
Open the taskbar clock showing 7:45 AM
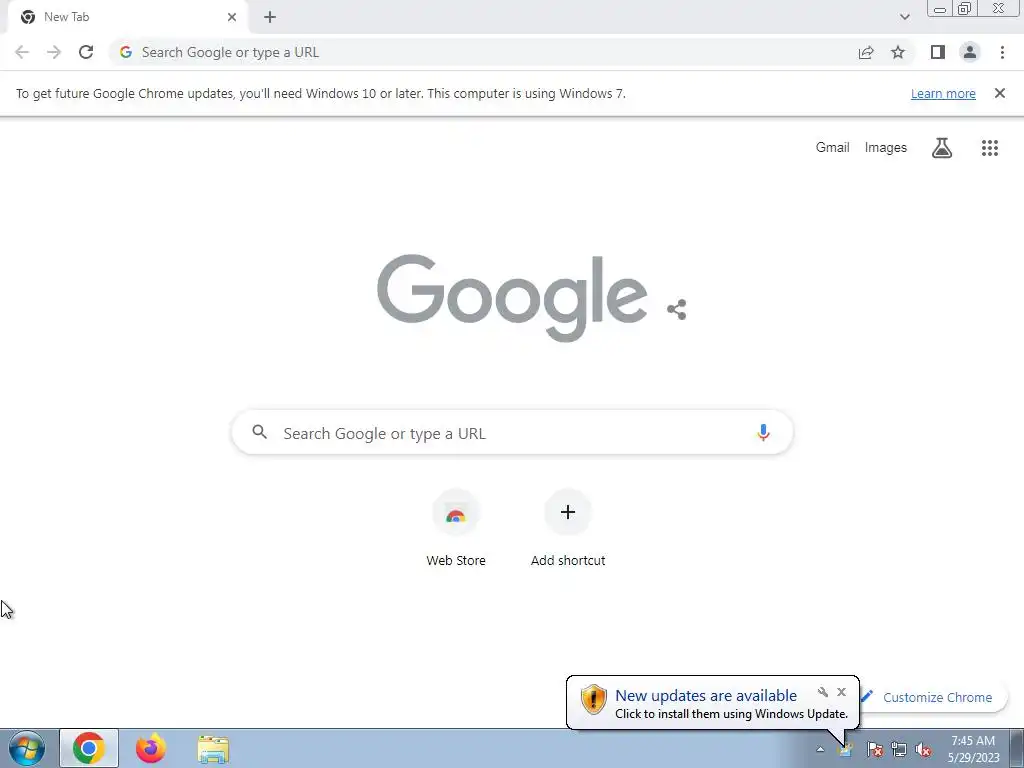pos(973,749)
